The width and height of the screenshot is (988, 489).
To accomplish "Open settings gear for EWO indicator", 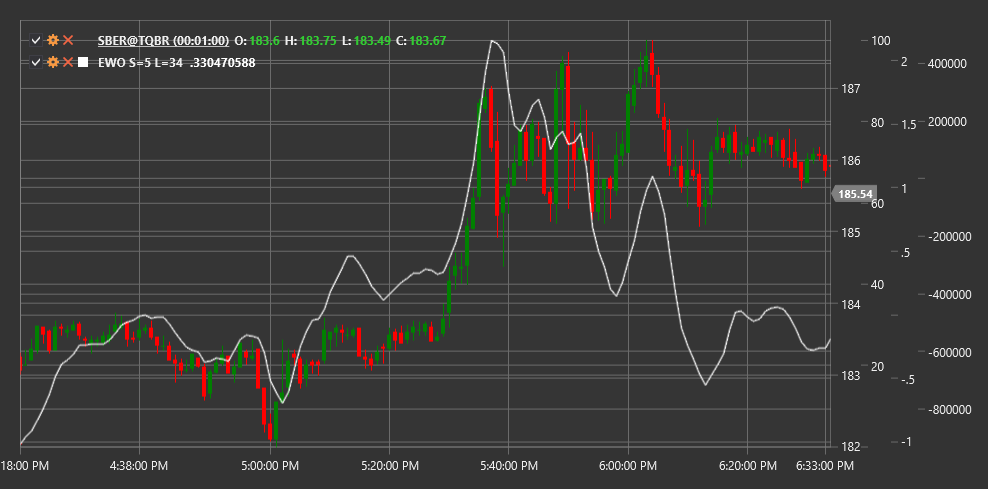I will point(53,62).
